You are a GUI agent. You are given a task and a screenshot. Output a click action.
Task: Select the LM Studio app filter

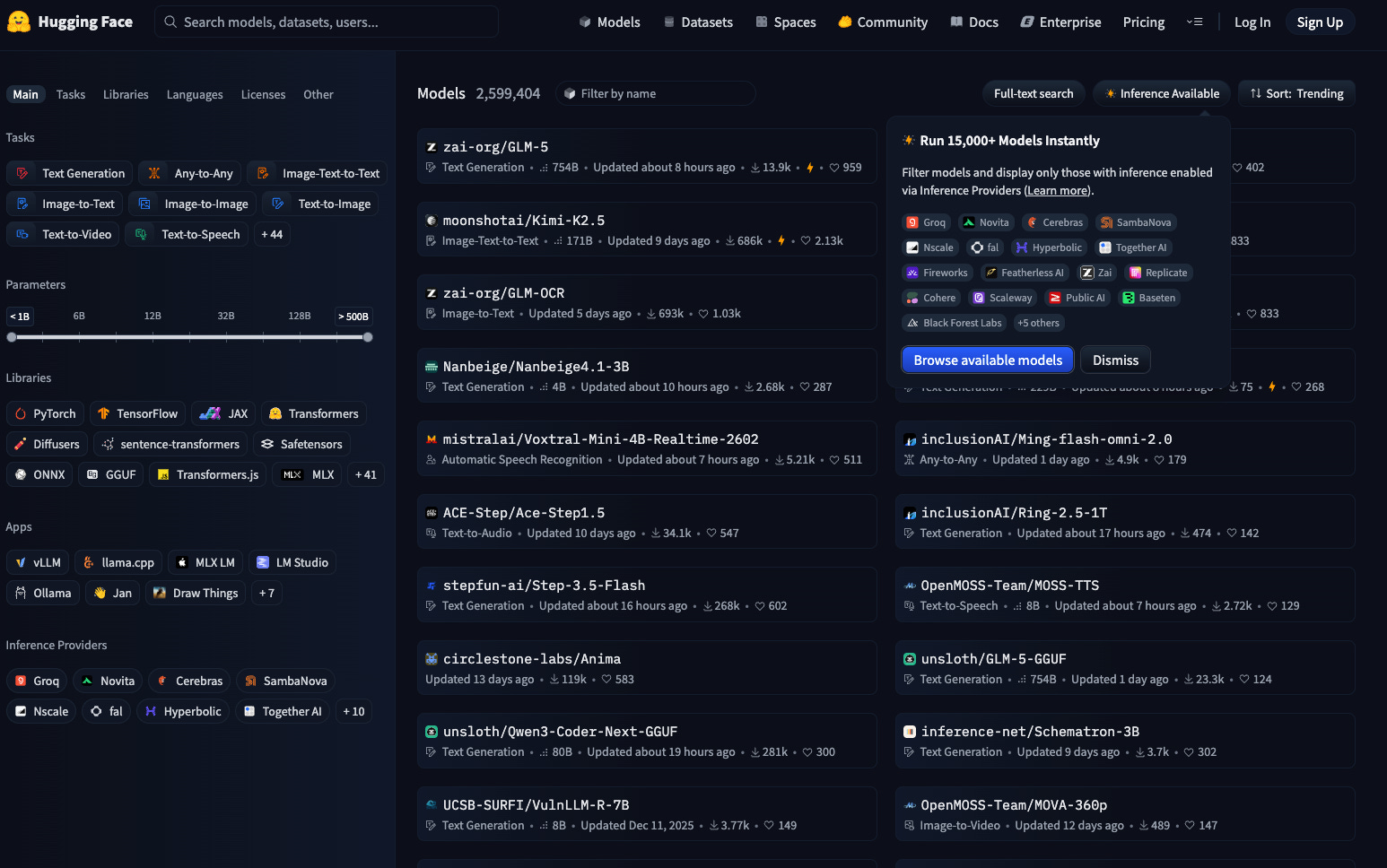pyautogui.click(x=292, y=562)
